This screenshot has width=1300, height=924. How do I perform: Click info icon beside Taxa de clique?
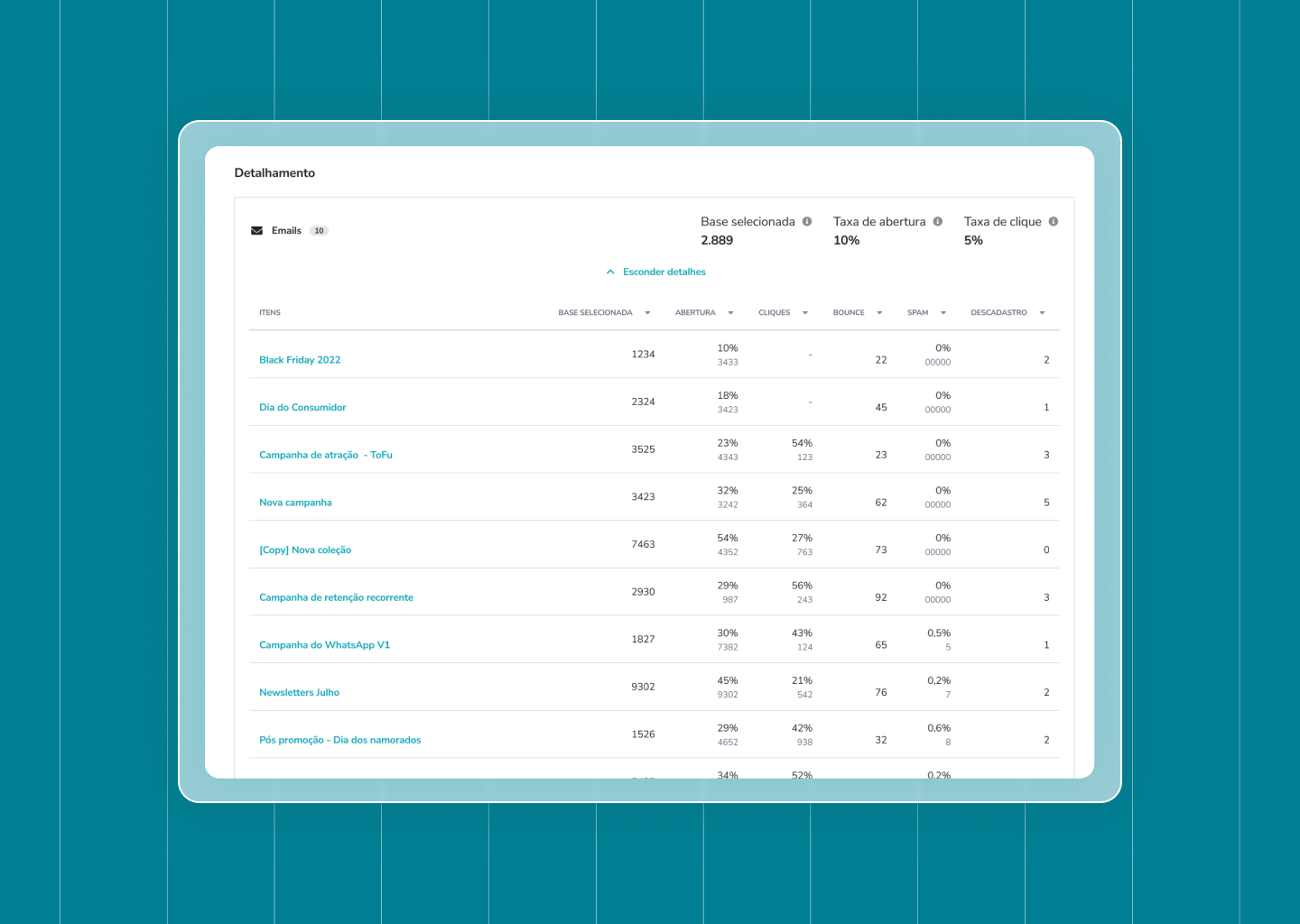[1054, 221]
